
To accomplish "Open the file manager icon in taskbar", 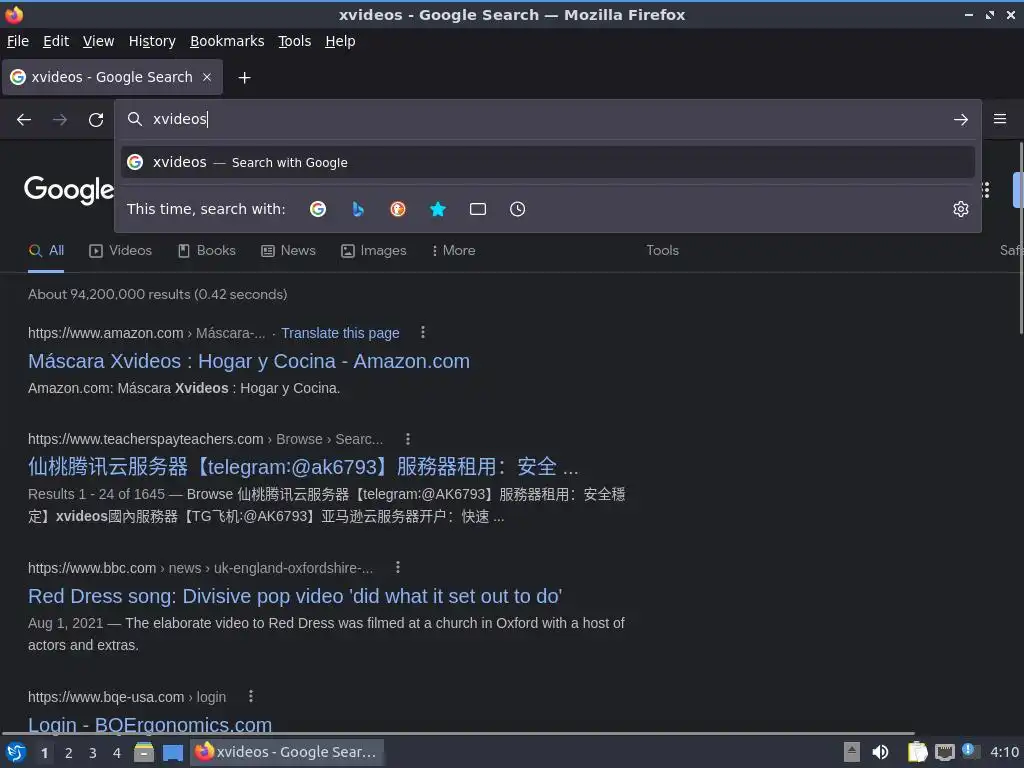I will click(x=144, y=752).
